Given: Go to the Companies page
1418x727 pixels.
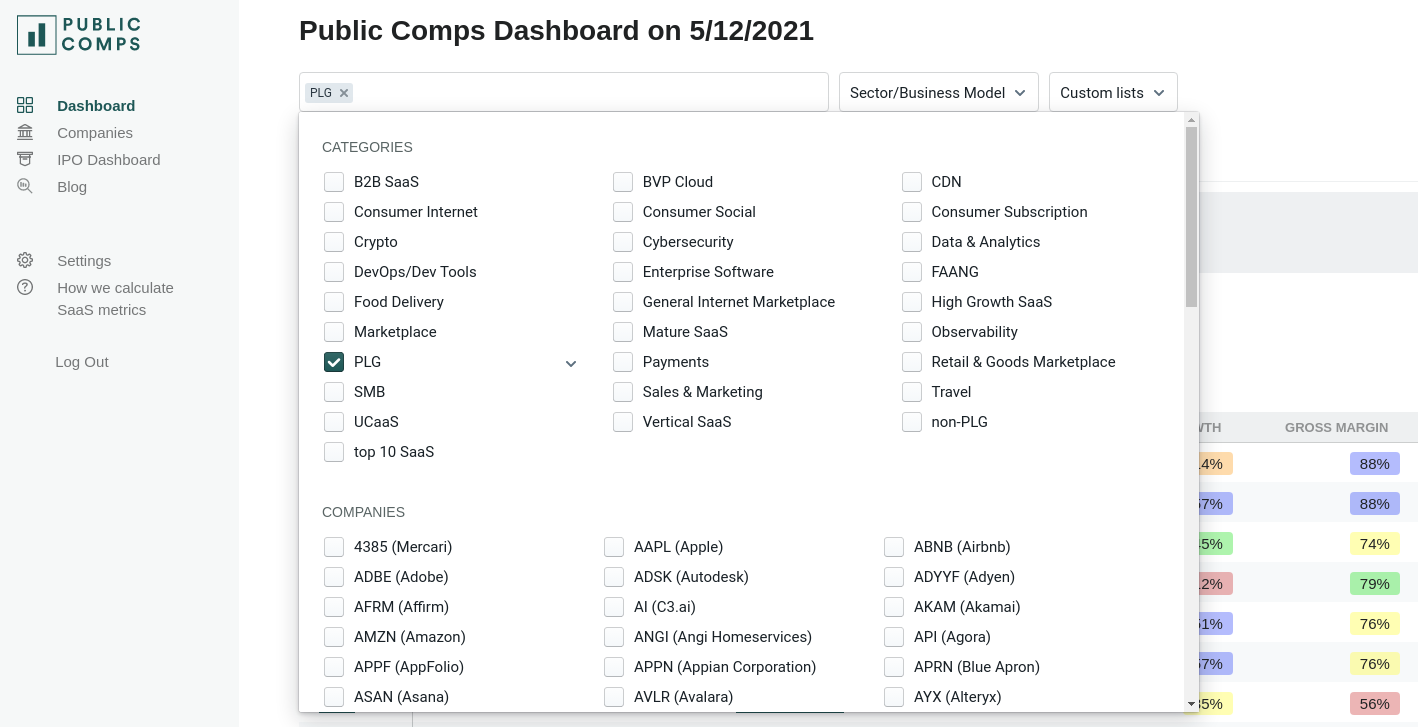Looking at the screenshot, I should coord(95,132).
